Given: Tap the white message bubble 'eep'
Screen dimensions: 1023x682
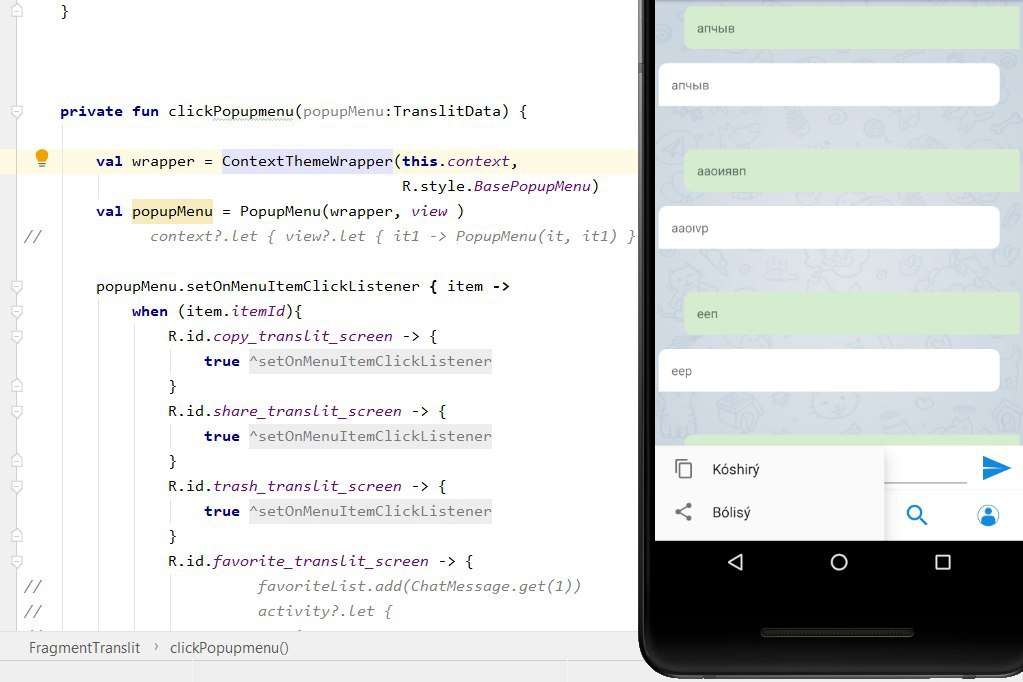Looking at the screenshot, I should click(x=829, y=371).
